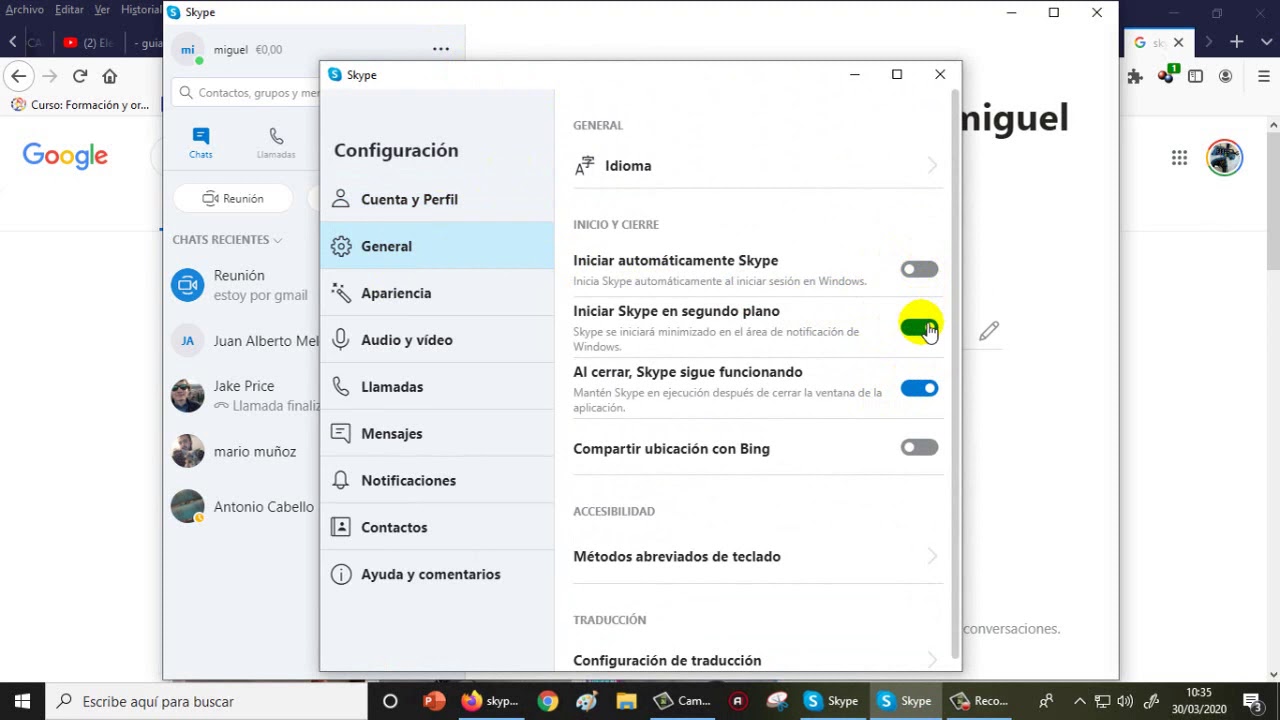
Task: Toggle Al cerrar, Skype sigue funcionando switch
Action: click(919, 388)
